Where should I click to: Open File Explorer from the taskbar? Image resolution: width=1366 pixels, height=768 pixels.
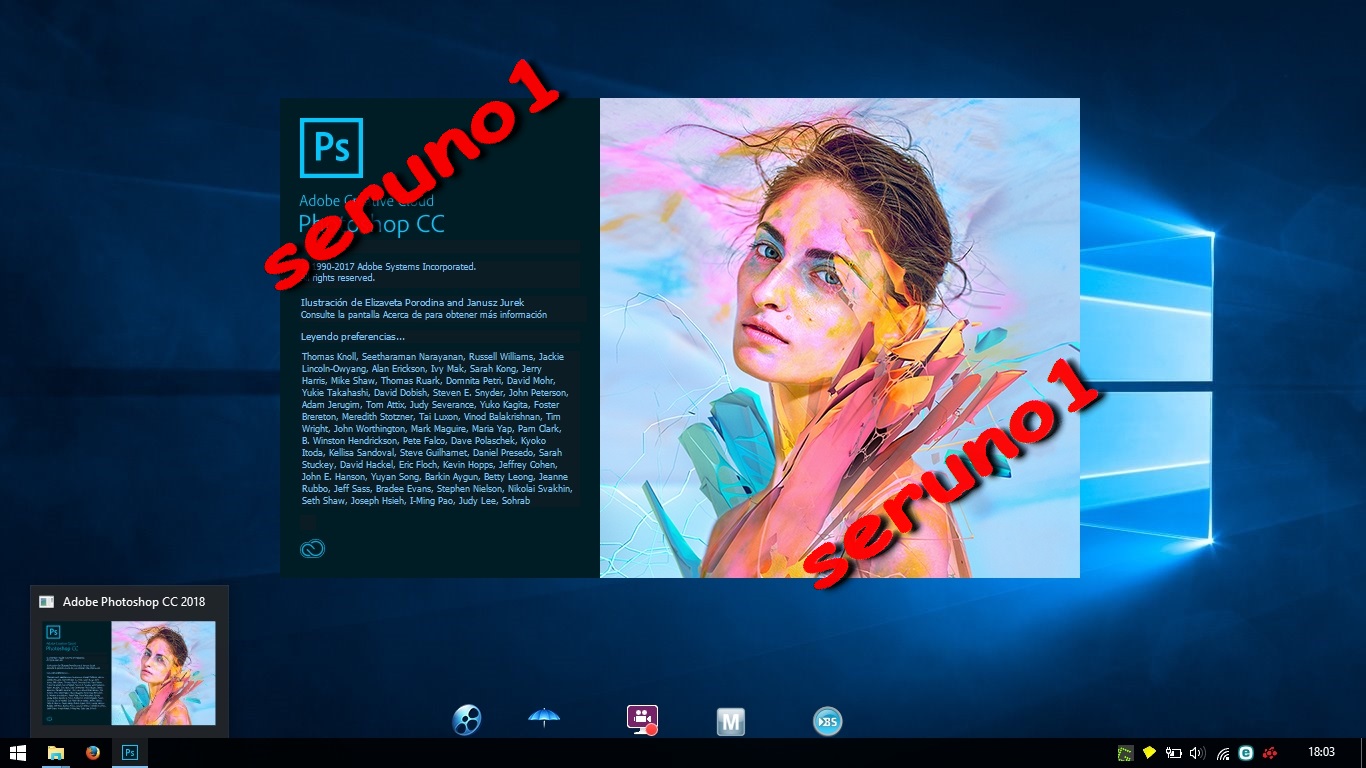click(x=56, y=753)
